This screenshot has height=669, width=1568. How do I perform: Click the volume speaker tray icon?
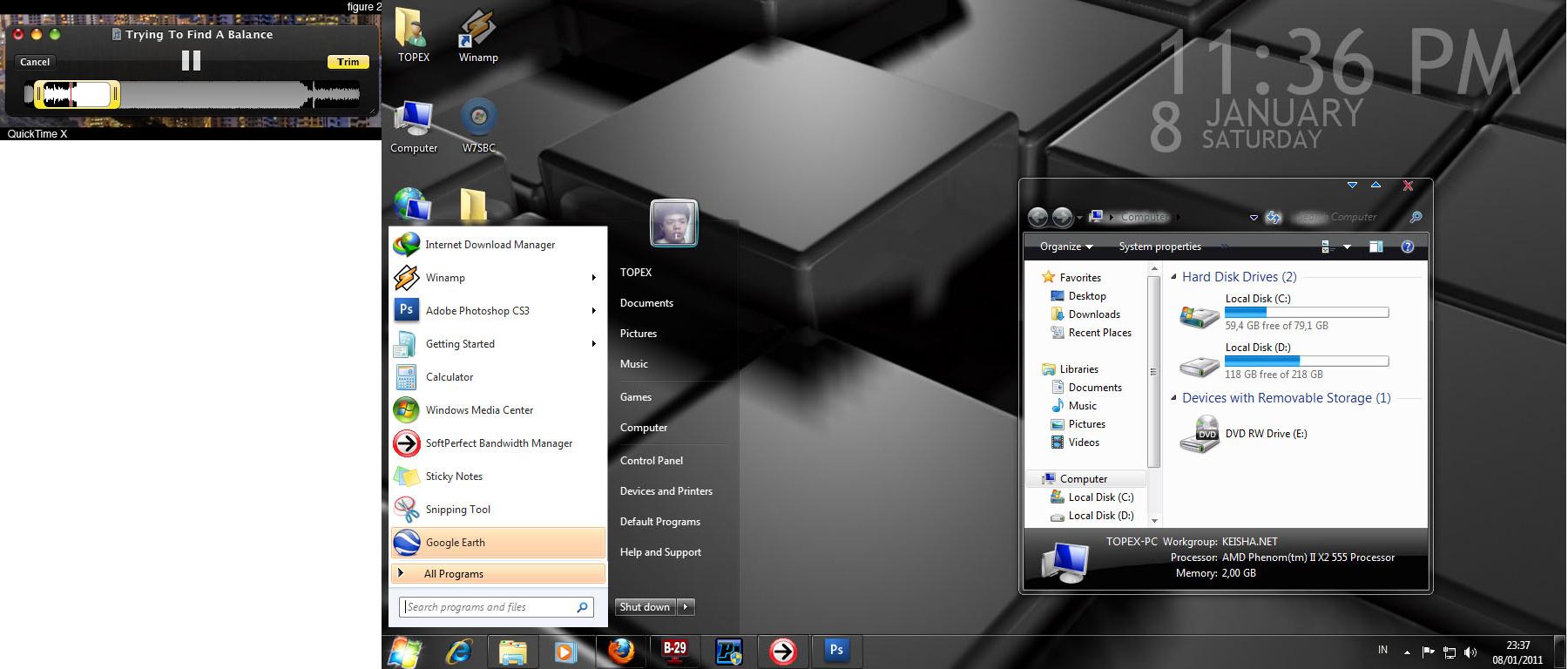point(1470,652)
